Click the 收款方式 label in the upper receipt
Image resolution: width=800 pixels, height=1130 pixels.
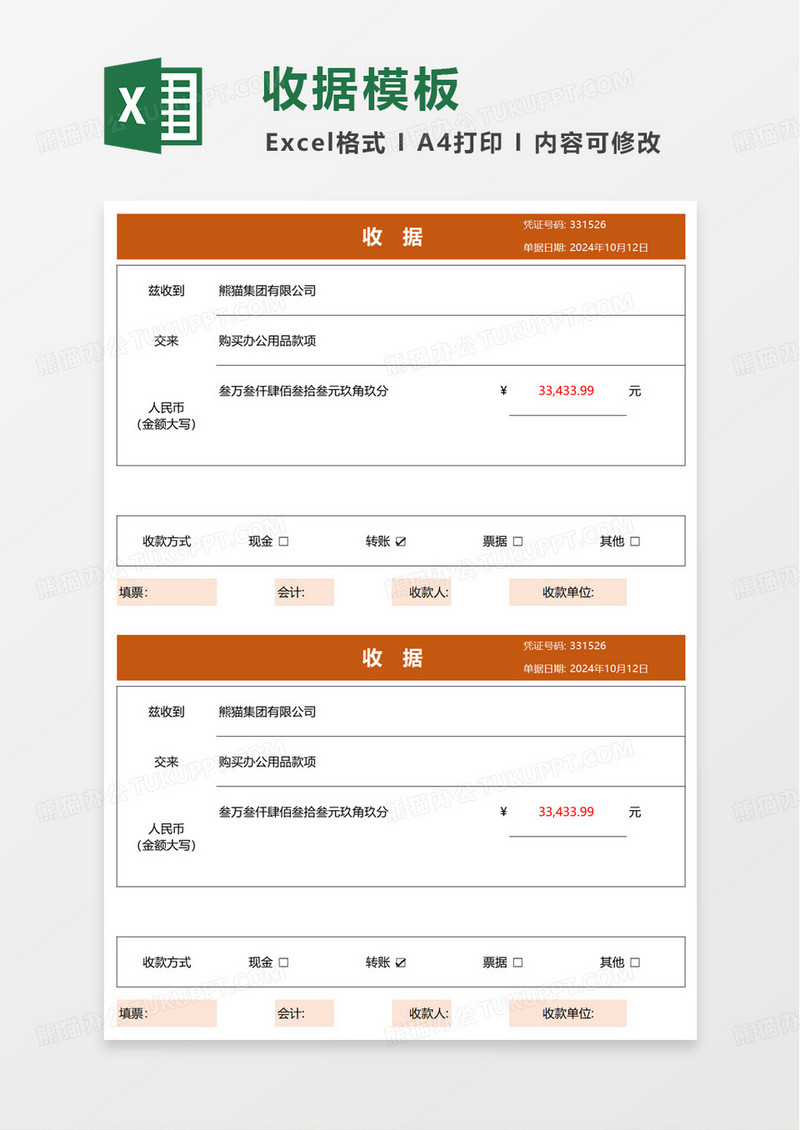[166, 541]
